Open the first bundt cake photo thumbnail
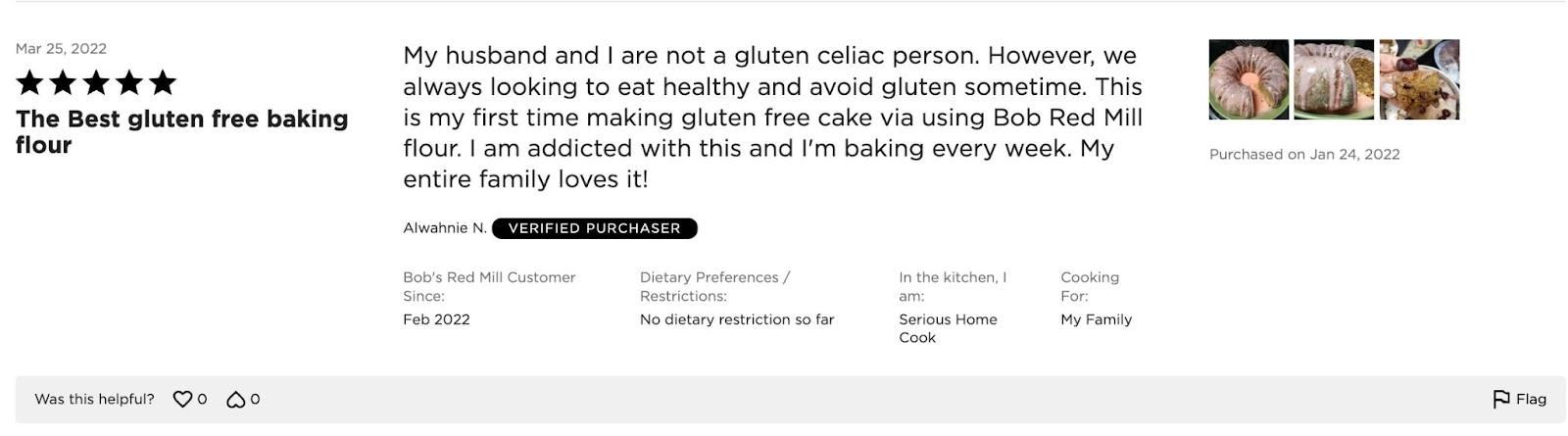1568x436 pixels. 1249,79
